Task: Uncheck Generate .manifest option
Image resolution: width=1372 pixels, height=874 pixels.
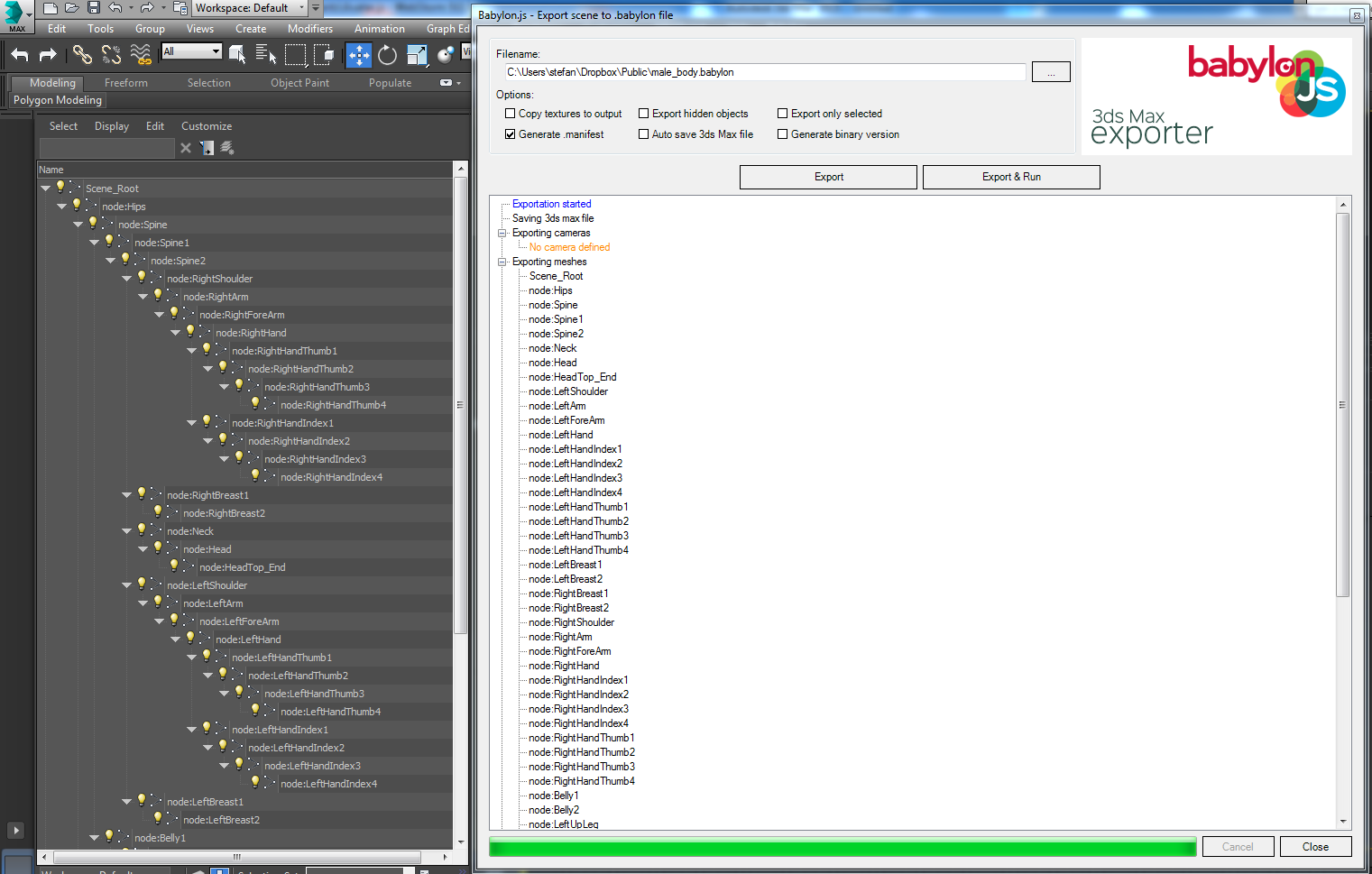Action: point(511,134)
